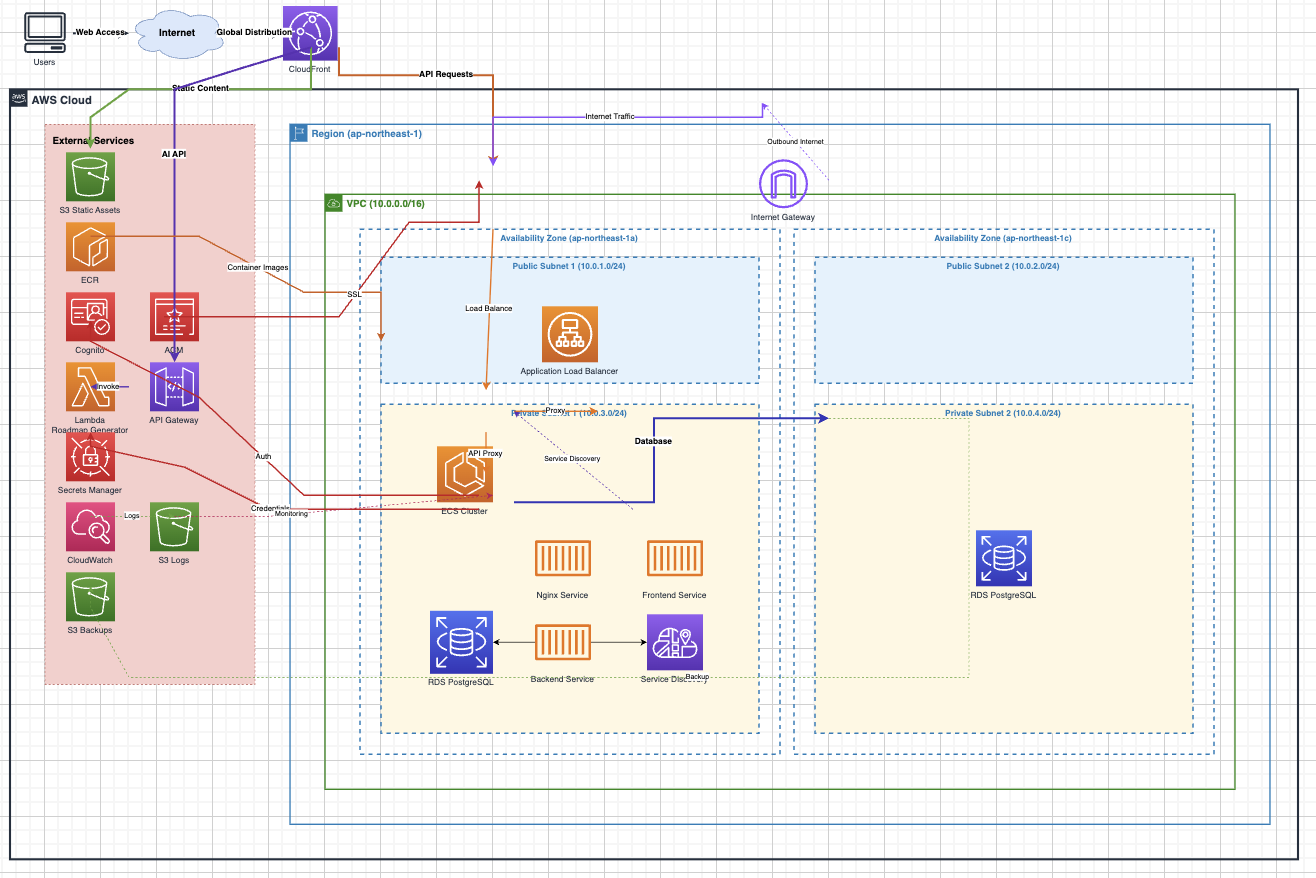Select the CloudFront icon

click(x=310, y=33)
